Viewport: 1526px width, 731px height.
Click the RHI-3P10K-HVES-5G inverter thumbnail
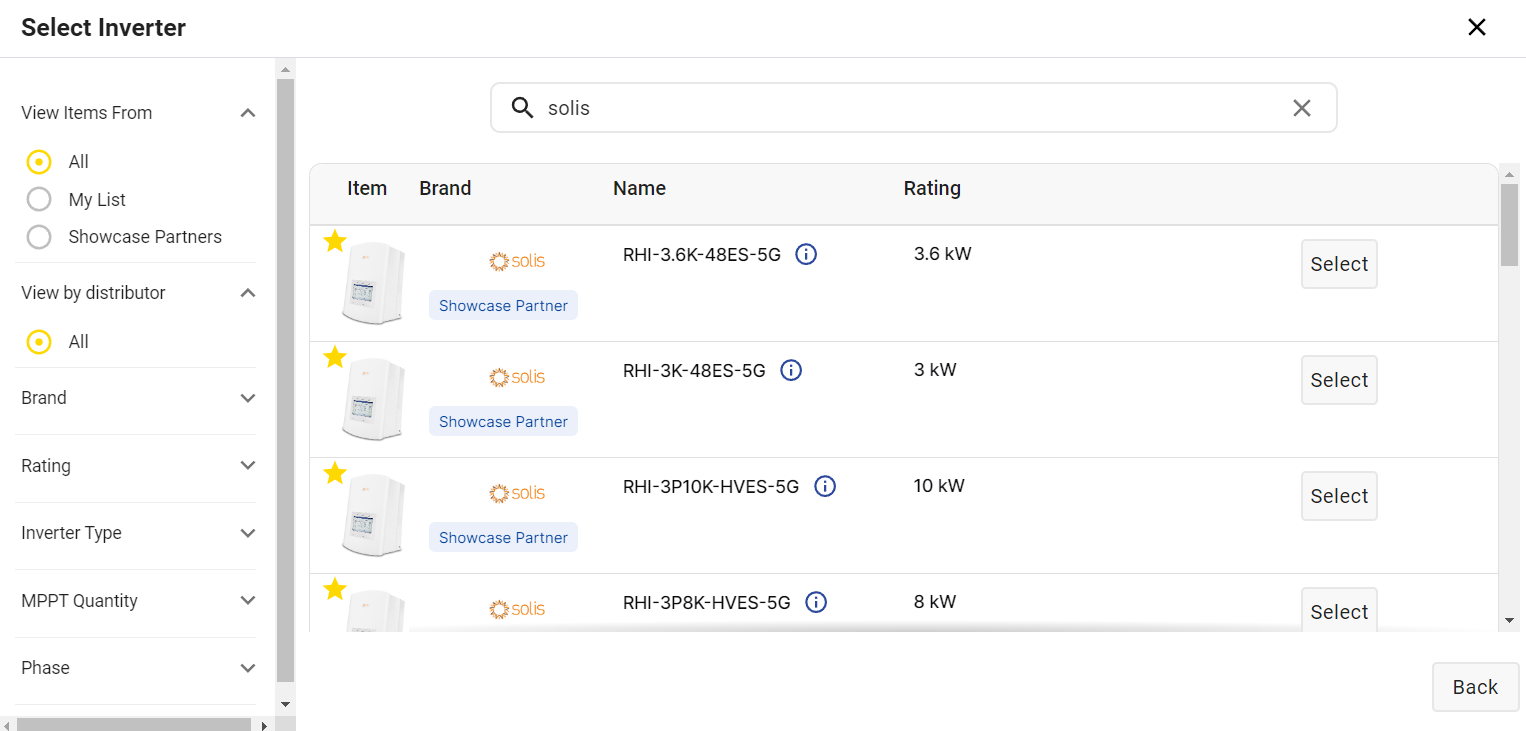click(374, 517)
